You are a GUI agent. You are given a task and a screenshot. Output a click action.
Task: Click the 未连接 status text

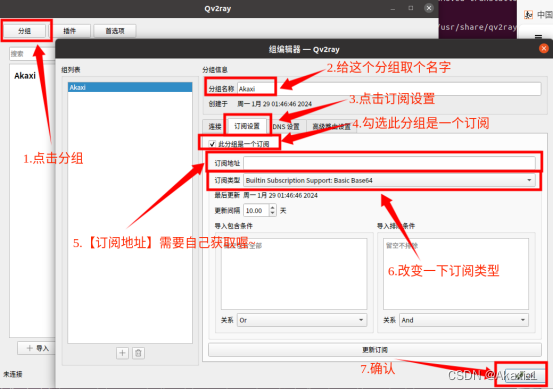(x=13, y=374)
